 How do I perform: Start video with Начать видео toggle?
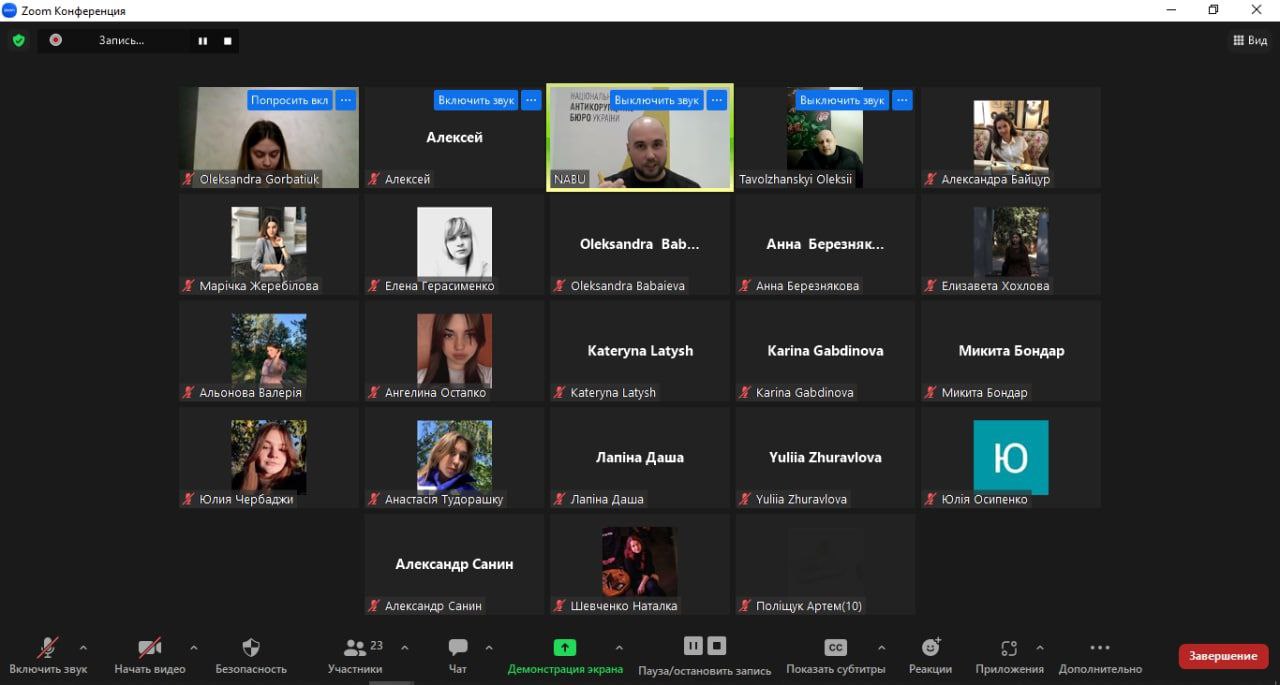(x=150, y=648)
